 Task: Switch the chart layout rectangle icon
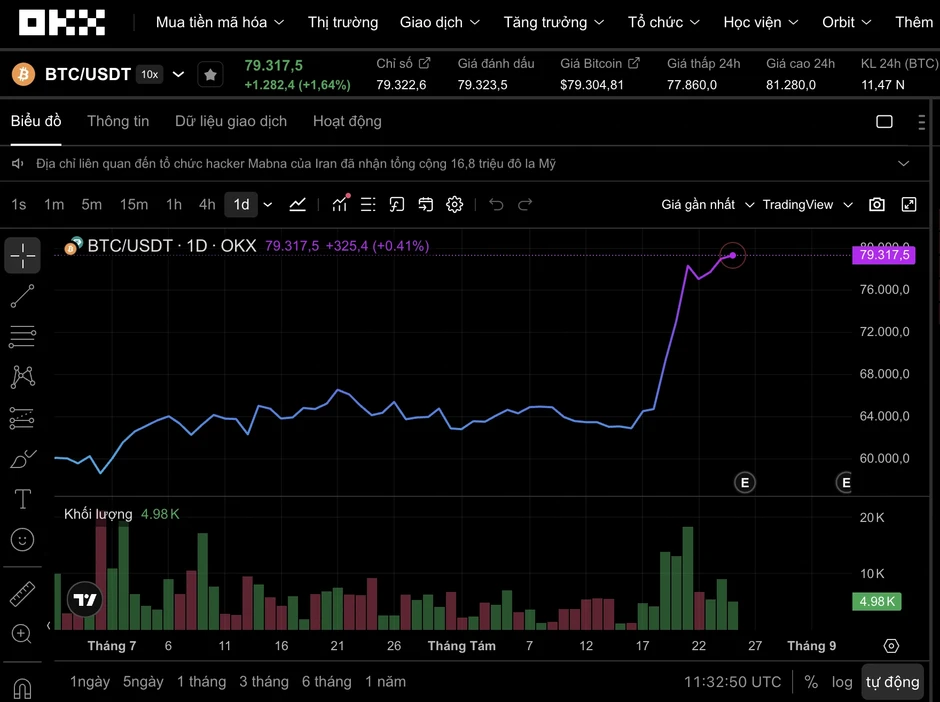tap(884, 122)
